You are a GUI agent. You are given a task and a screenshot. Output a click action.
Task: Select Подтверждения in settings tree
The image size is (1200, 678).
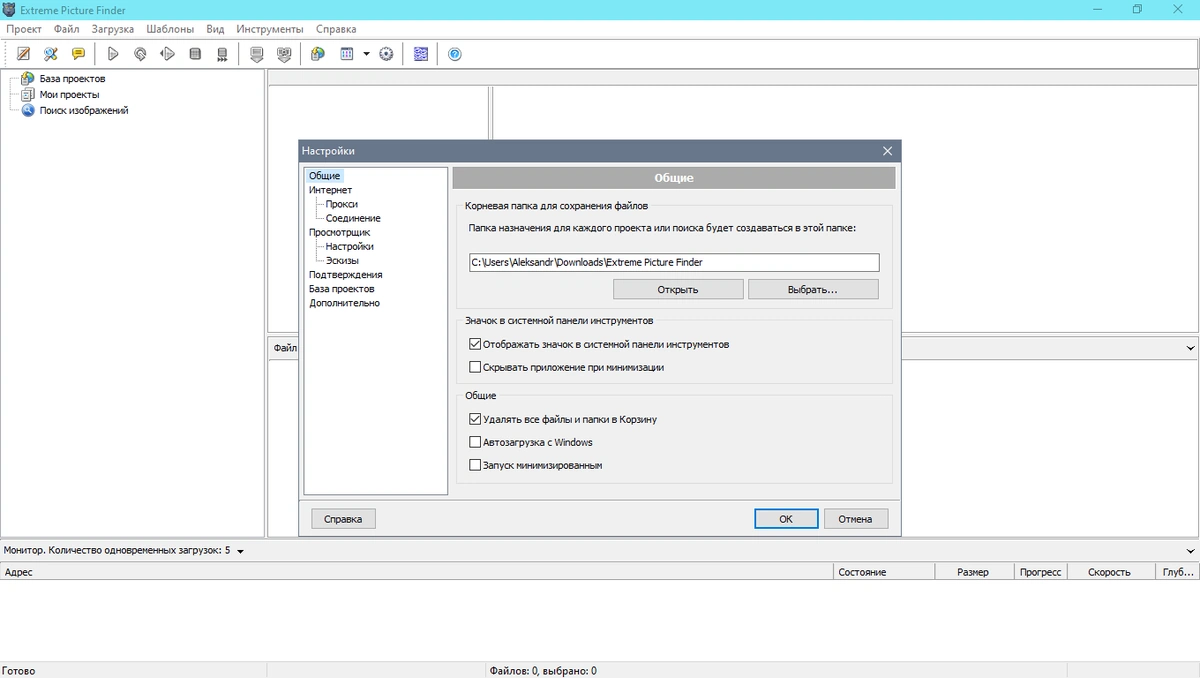[x=345, y=274]
